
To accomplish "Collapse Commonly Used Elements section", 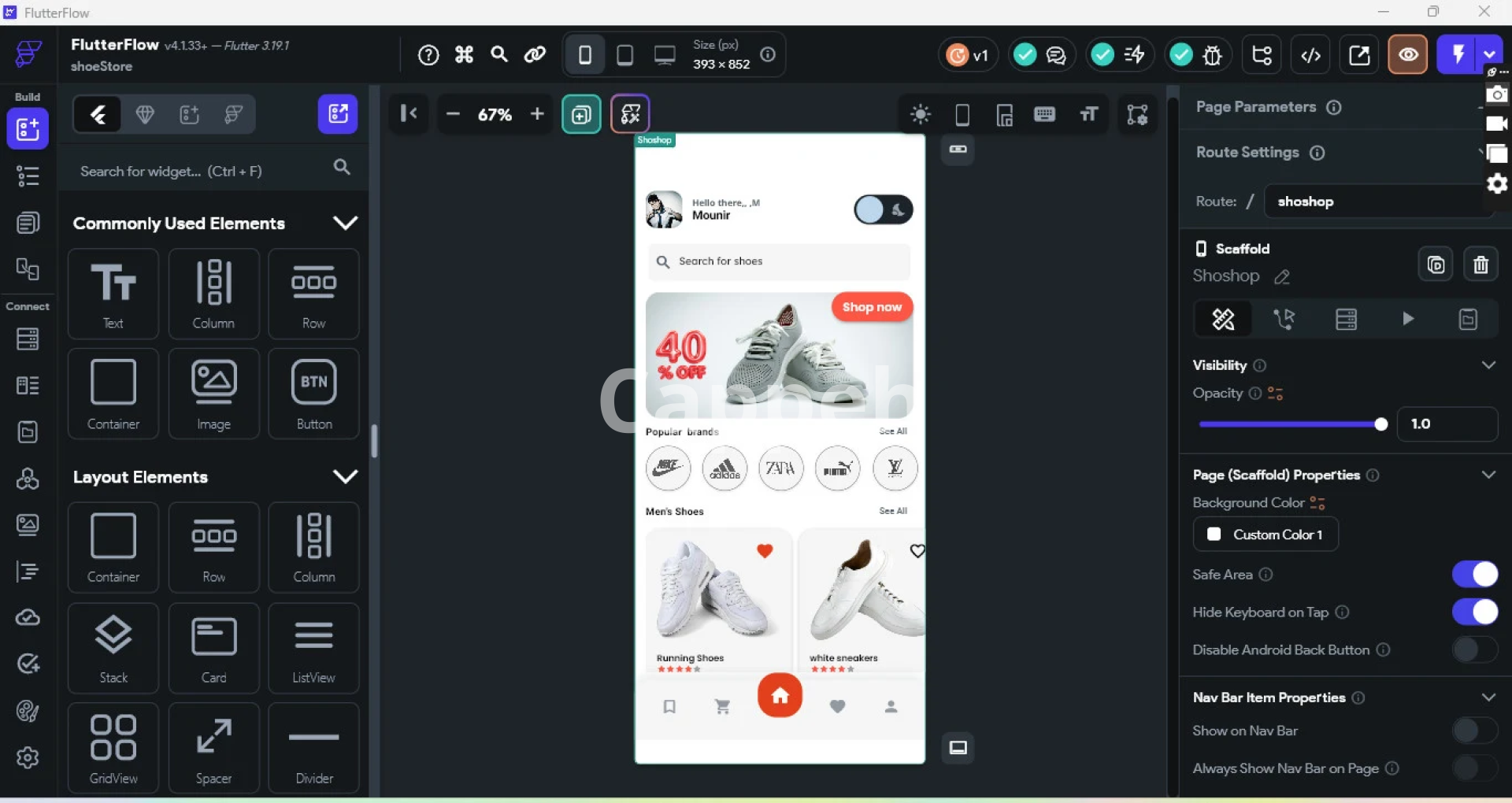I will coord(345,224).
